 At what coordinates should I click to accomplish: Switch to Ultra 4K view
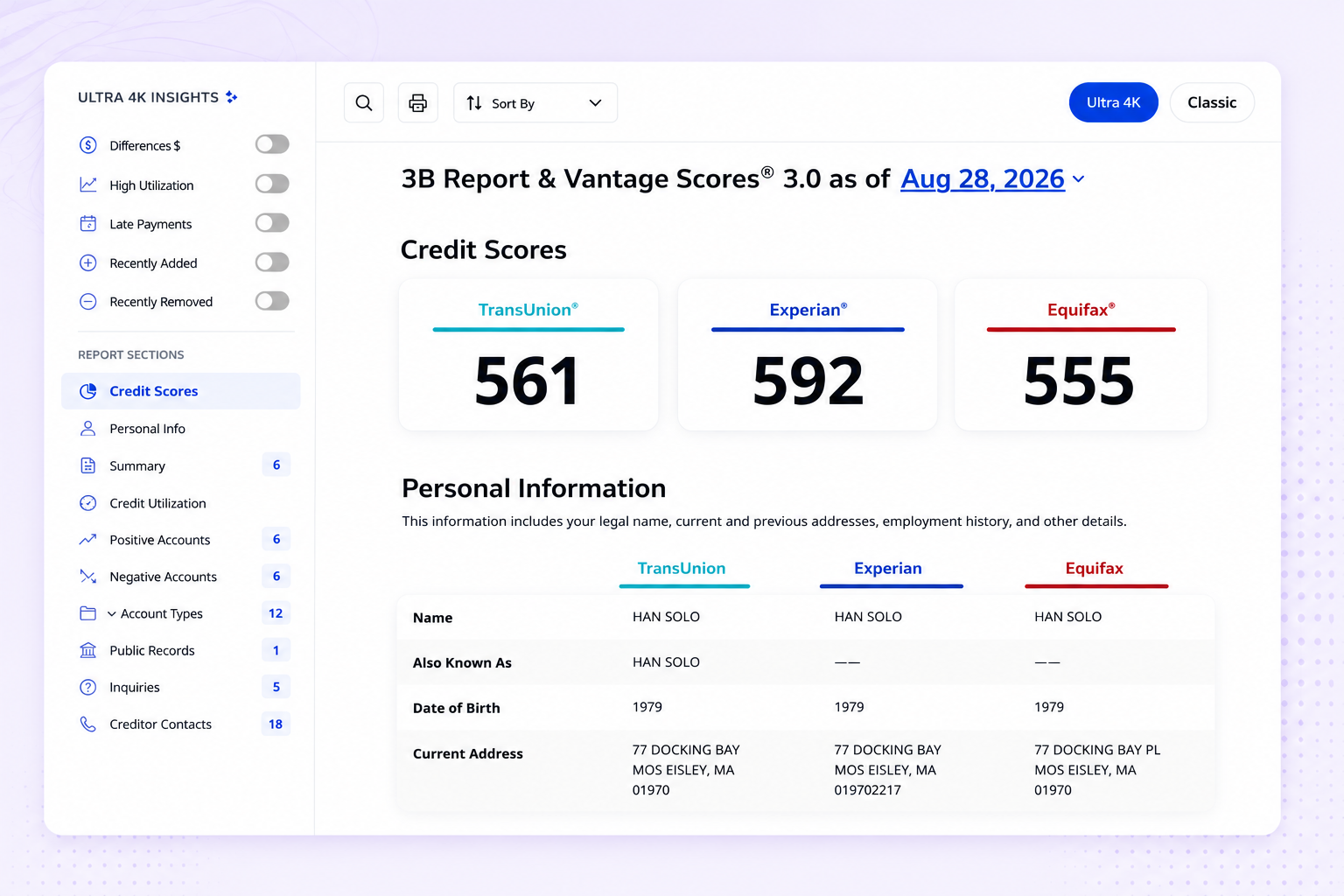(x=1113, y=102)
